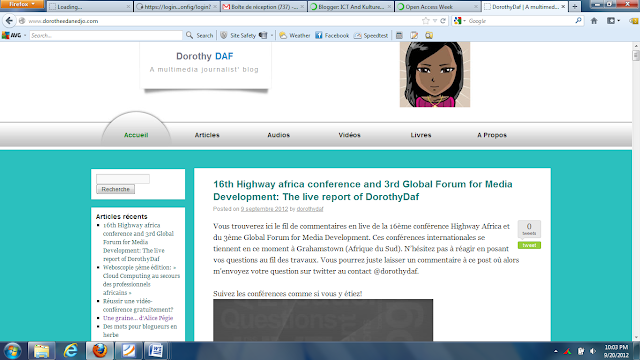Expand the AVG logo dropdown arrow

[25, 36]
